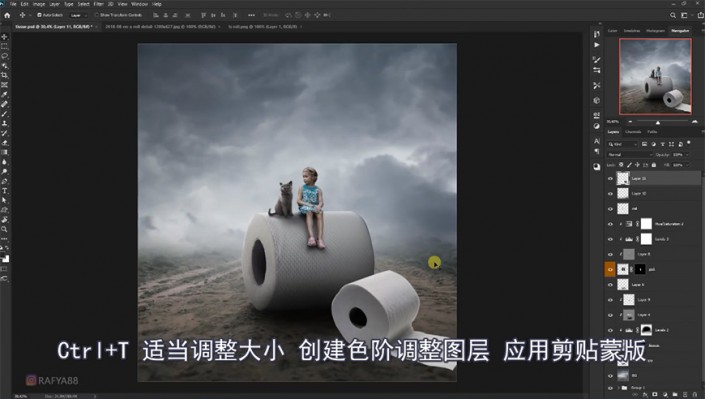Open the Paragraph panel icon

[597, 152]
